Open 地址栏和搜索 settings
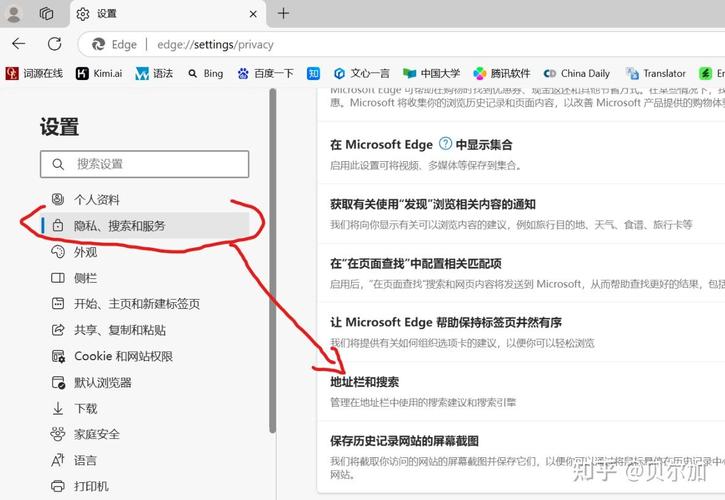This screenshot has width=725, height=500. tap(521, 391)
